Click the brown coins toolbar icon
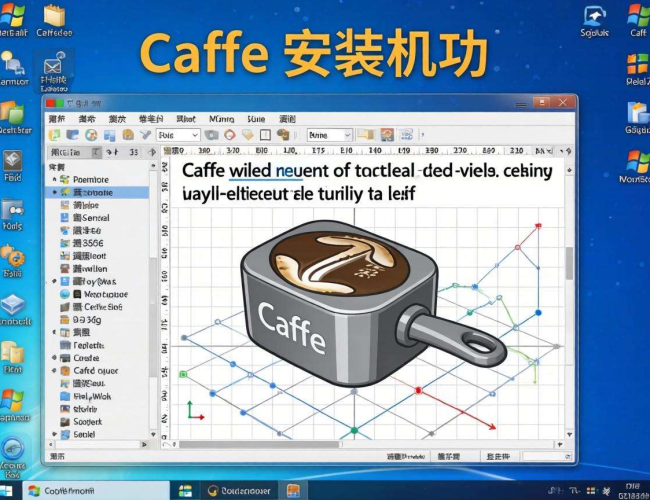 [x=283, y=135]
